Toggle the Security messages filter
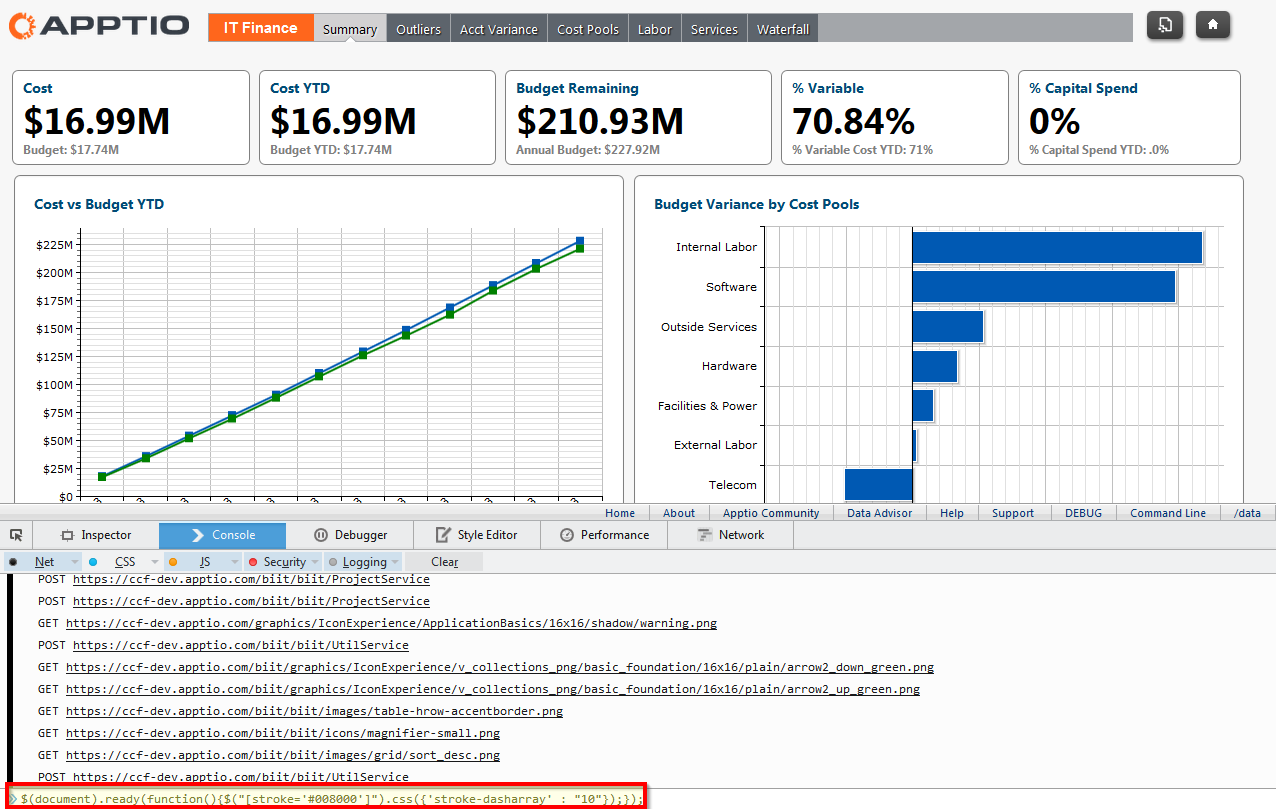The height and width of the screenshot is (809, 1276). 285,561
